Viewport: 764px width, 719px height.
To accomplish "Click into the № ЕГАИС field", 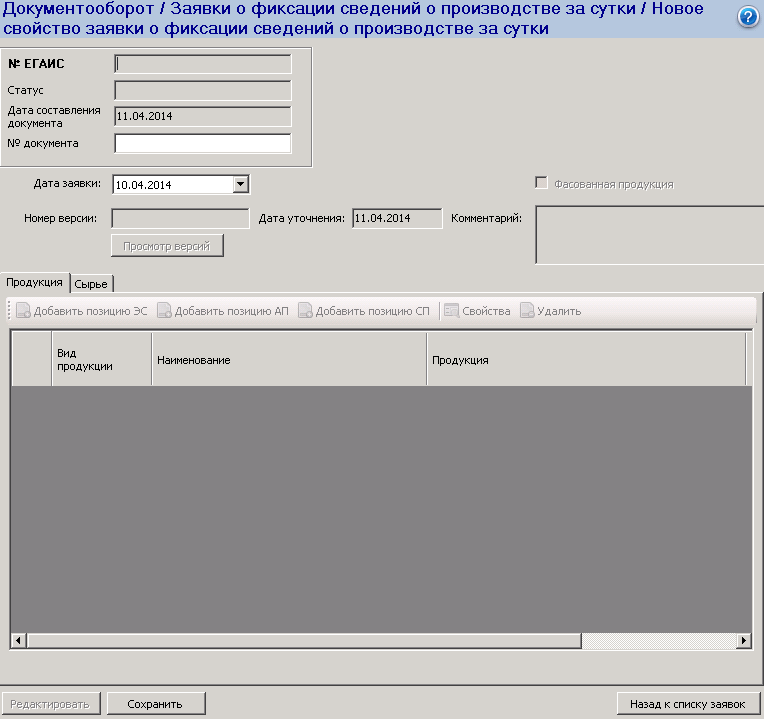I will pyautogui.click(x=203, y=64).
